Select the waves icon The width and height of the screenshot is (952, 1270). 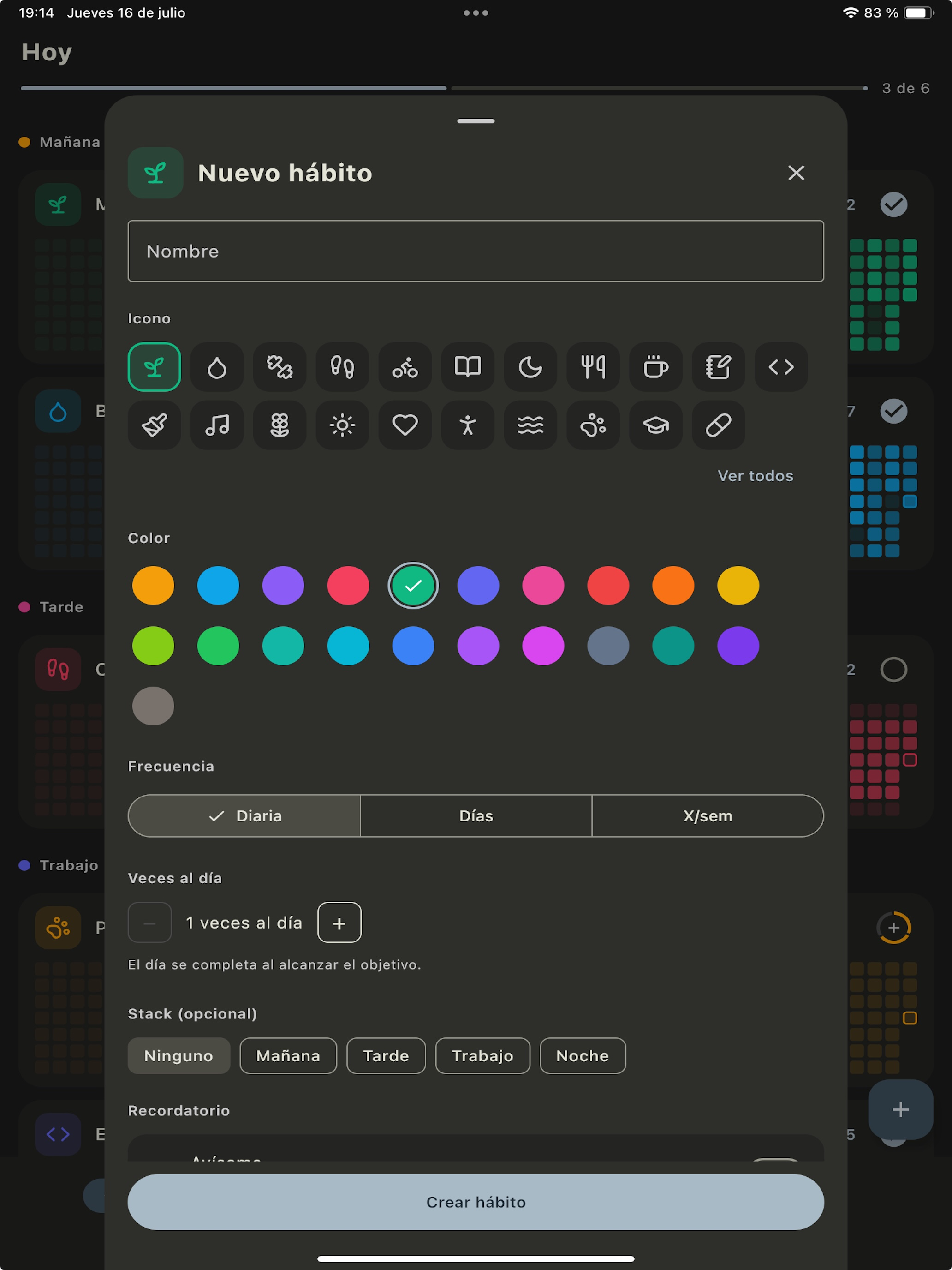coord(530,425)
